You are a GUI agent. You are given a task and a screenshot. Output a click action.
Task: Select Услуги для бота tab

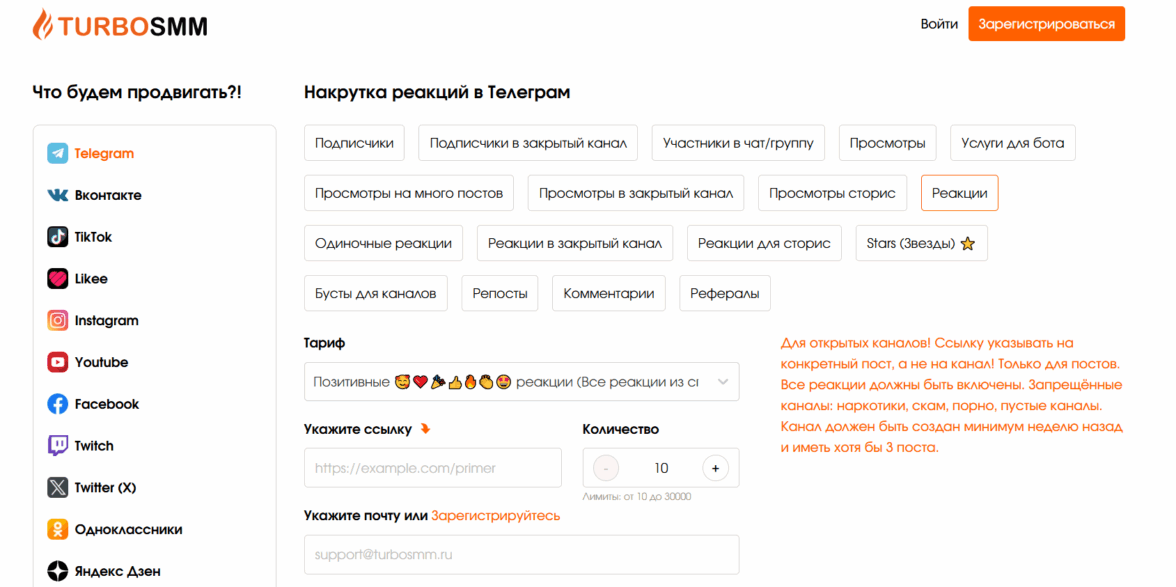(x=1012, y=142)
